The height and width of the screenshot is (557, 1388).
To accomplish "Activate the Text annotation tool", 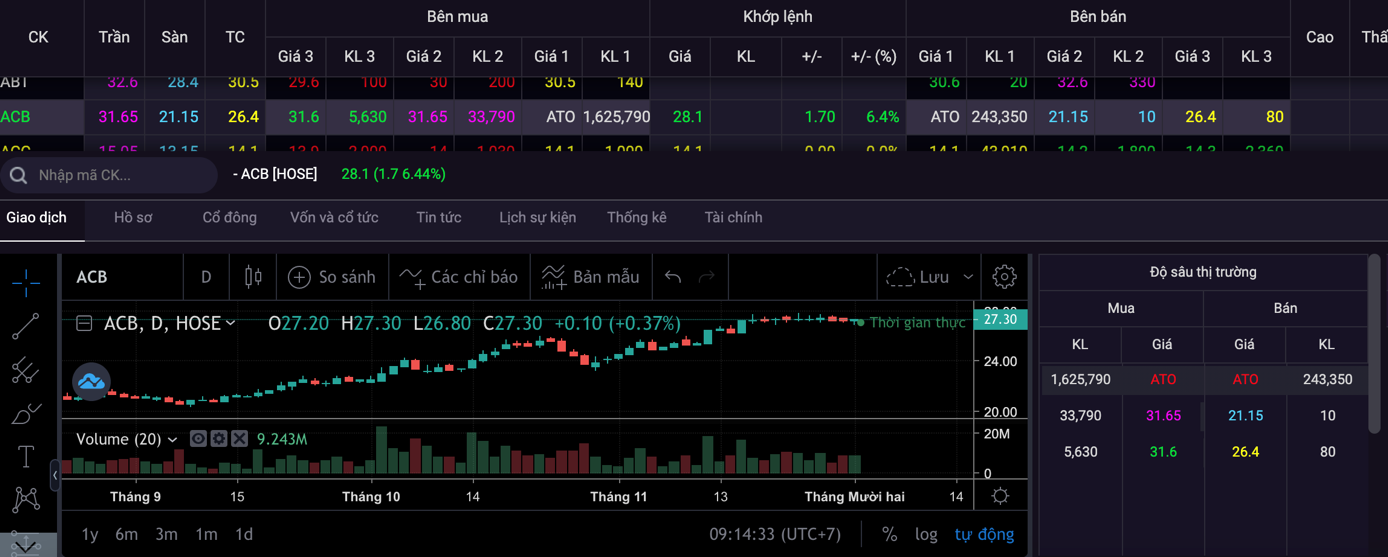I will (26, 457).
